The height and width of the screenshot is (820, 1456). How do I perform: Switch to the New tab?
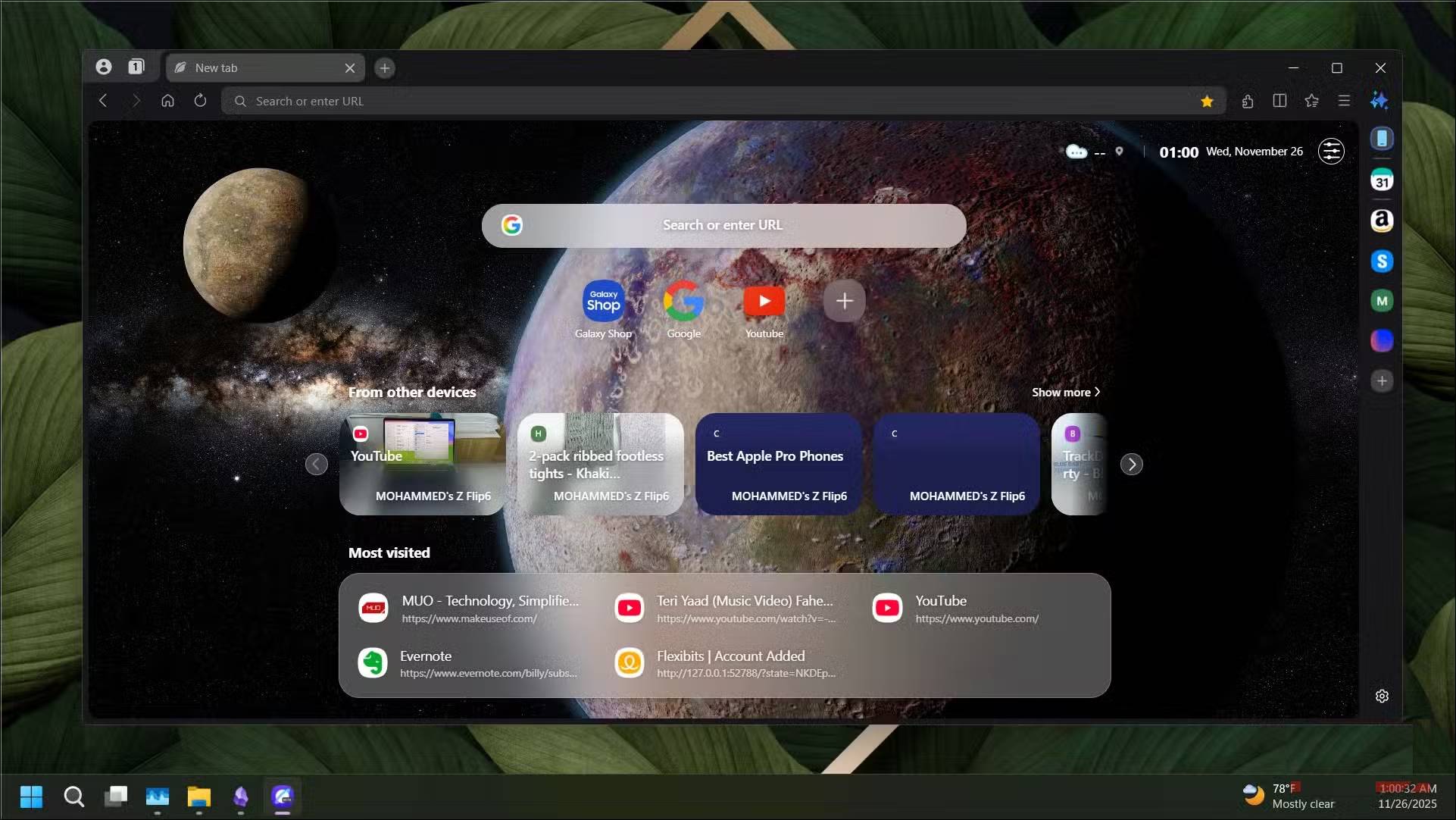coord(250,67)
